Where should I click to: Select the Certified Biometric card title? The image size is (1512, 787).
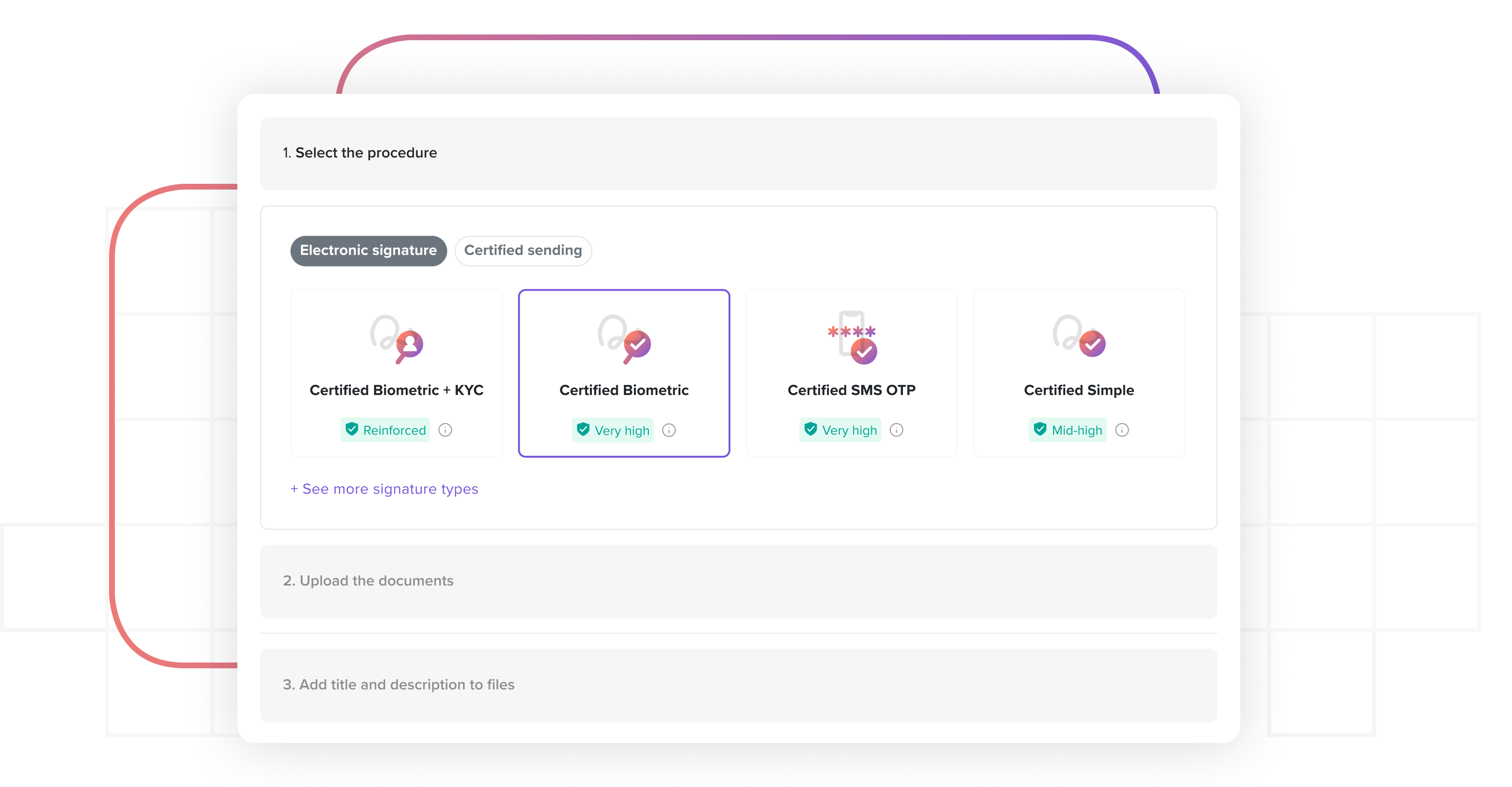(624, 390)
